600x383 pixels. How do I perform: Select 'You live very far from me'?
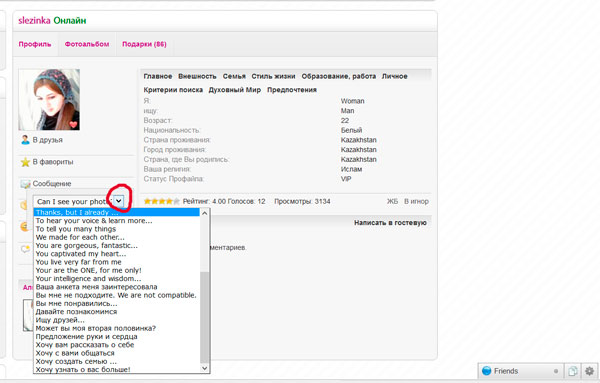pyautogui.click(x=117, y=262)
